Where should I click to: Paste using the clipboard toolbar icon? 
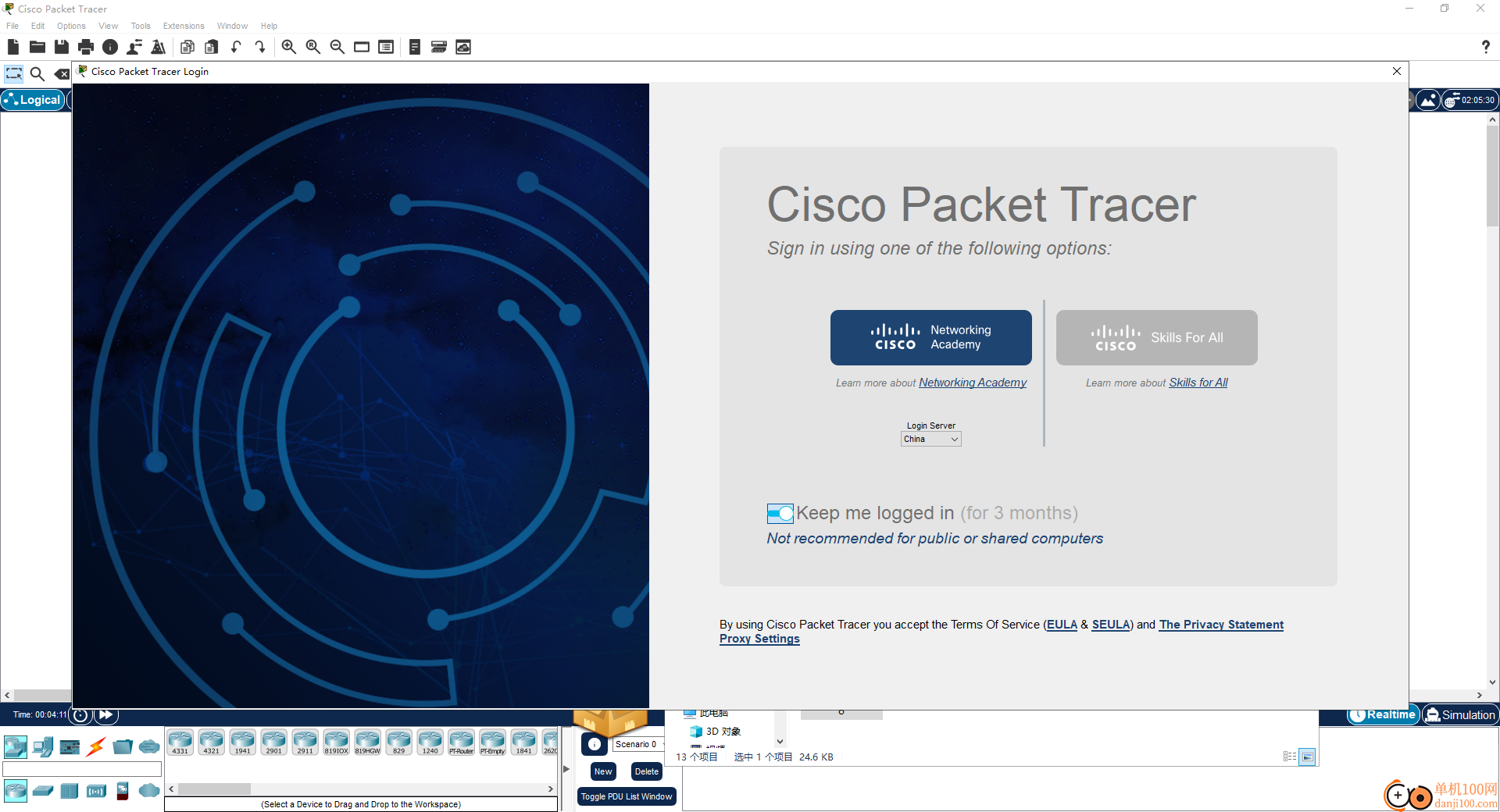pos(212,47)
